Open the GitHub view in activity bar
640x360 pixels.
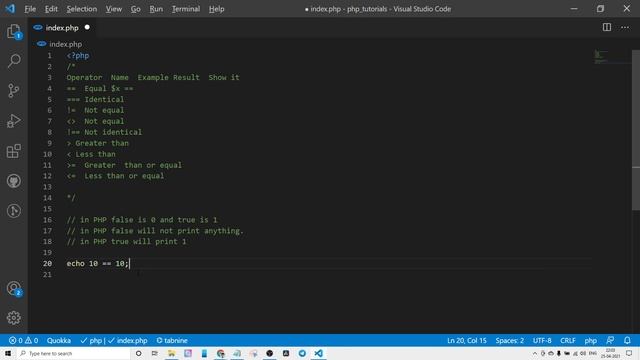point(13,181)
